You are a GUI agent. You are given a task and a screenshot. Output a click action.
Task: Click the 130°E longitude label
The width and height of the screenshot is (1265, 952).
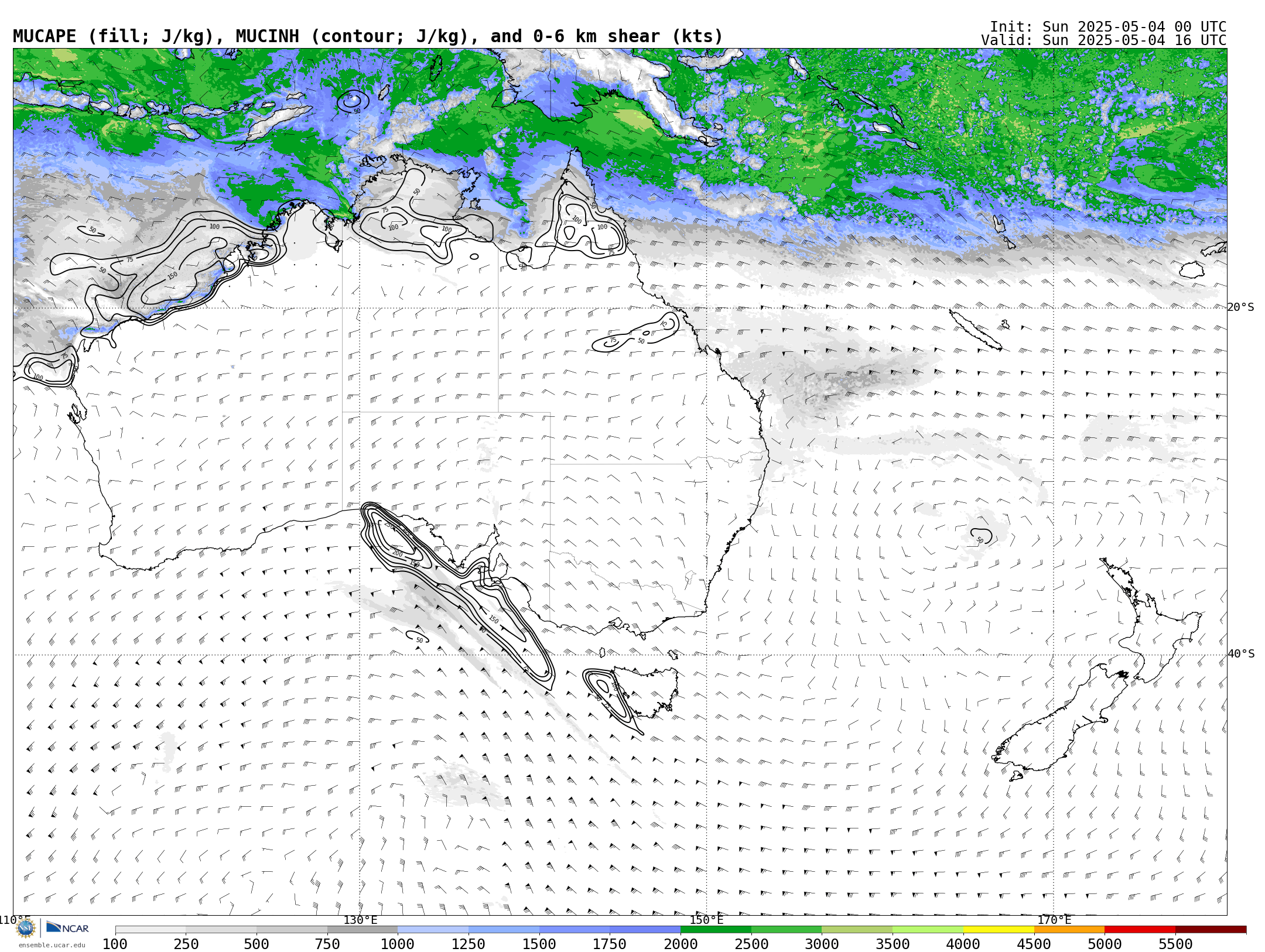(x=360, y=920)
